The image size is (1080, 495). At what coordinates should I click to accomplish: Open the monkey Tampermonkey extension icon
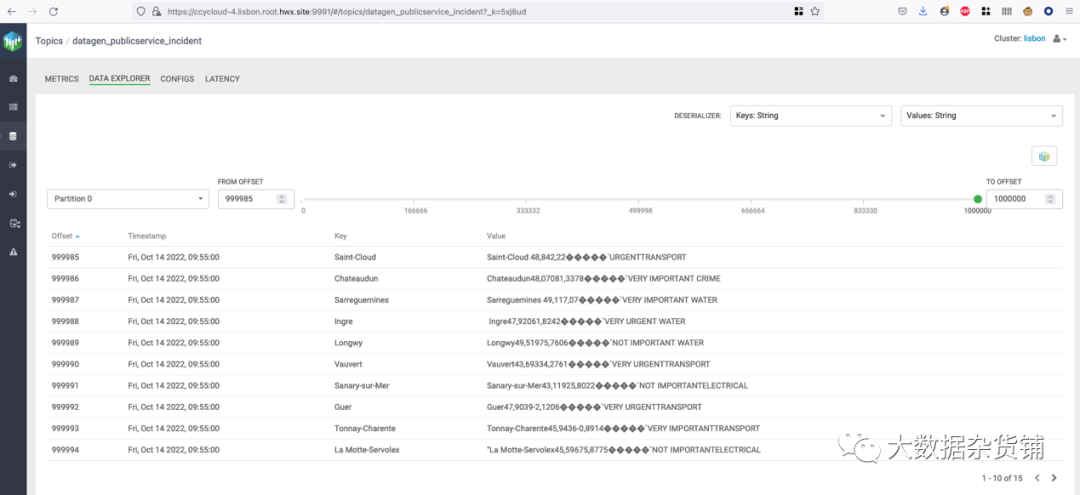tap(1027, 11)
